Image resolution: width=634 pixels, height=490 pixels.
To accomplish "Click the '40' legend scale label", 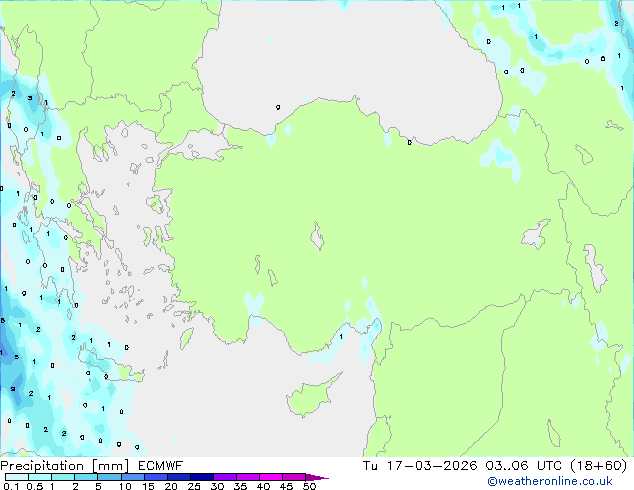I will [x=263, y=486].
